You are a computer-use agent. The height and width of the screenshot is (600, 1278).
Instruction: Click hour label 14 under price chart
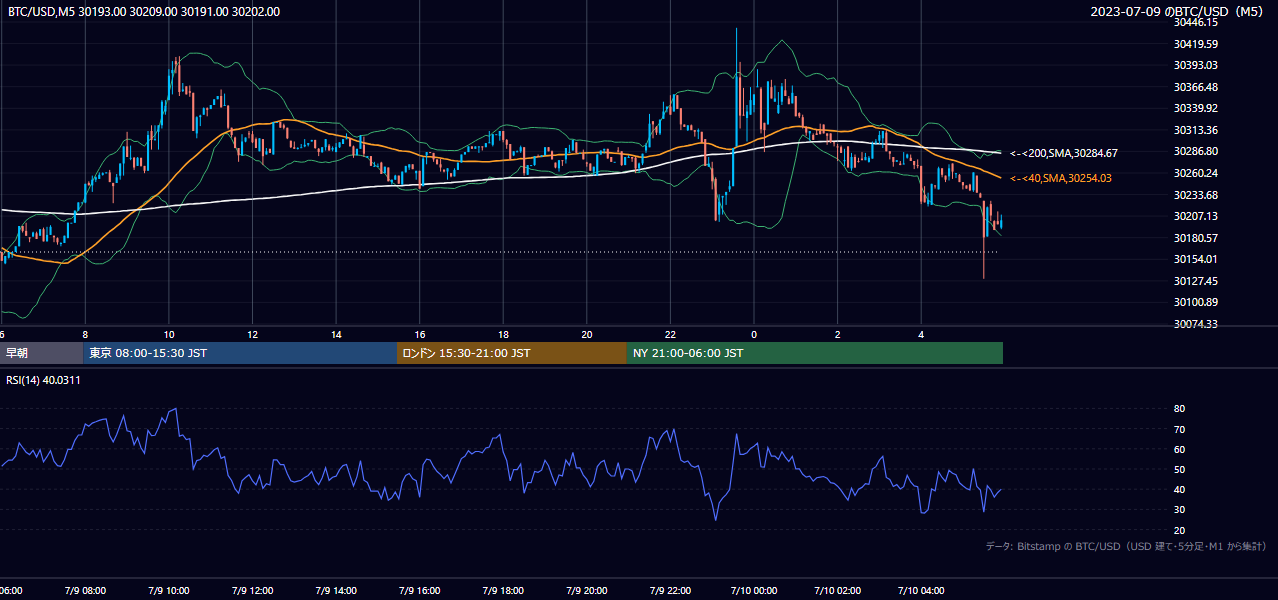pyautogui.click(x=337, y=335)
